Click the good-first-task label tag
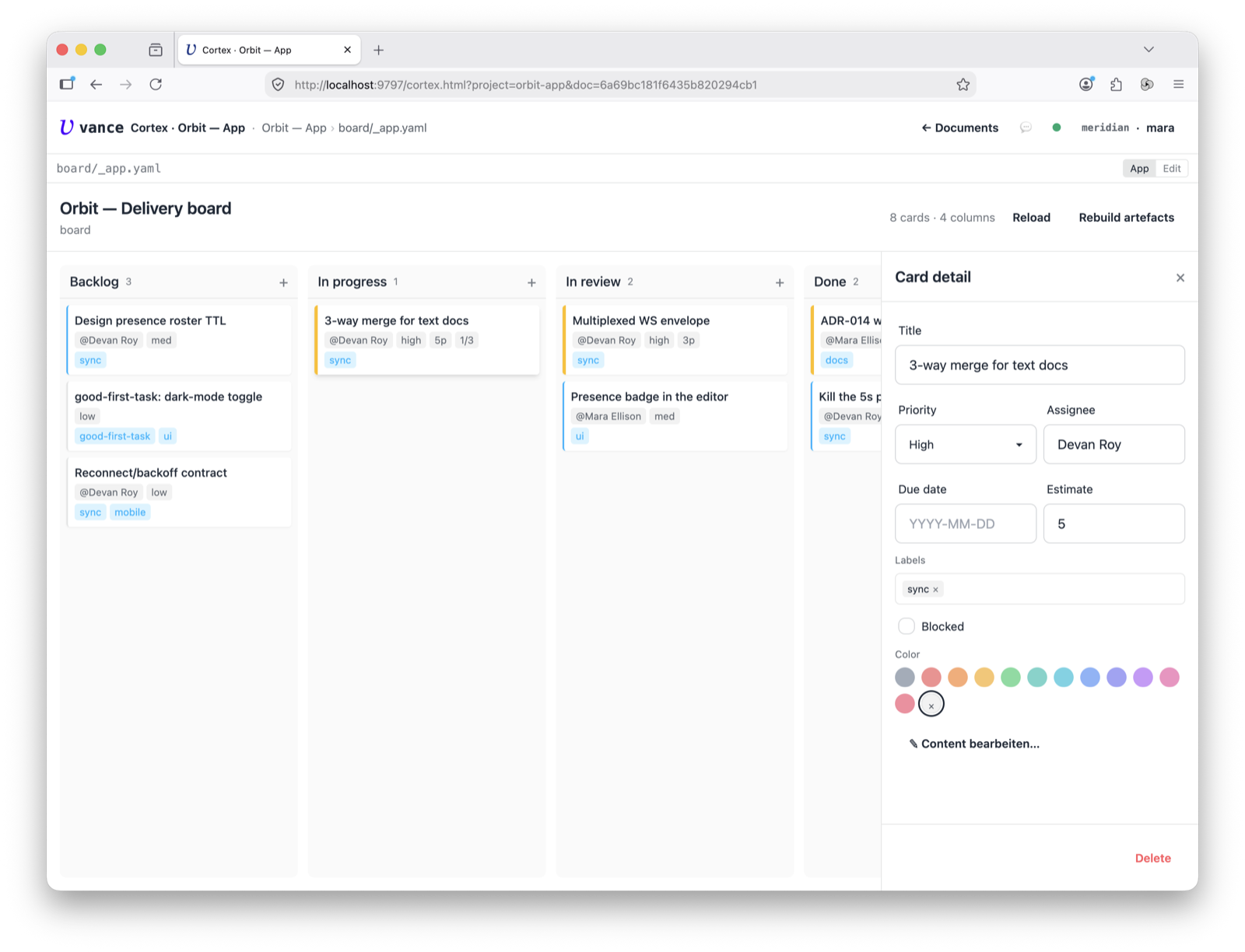 tap(114, 436)
